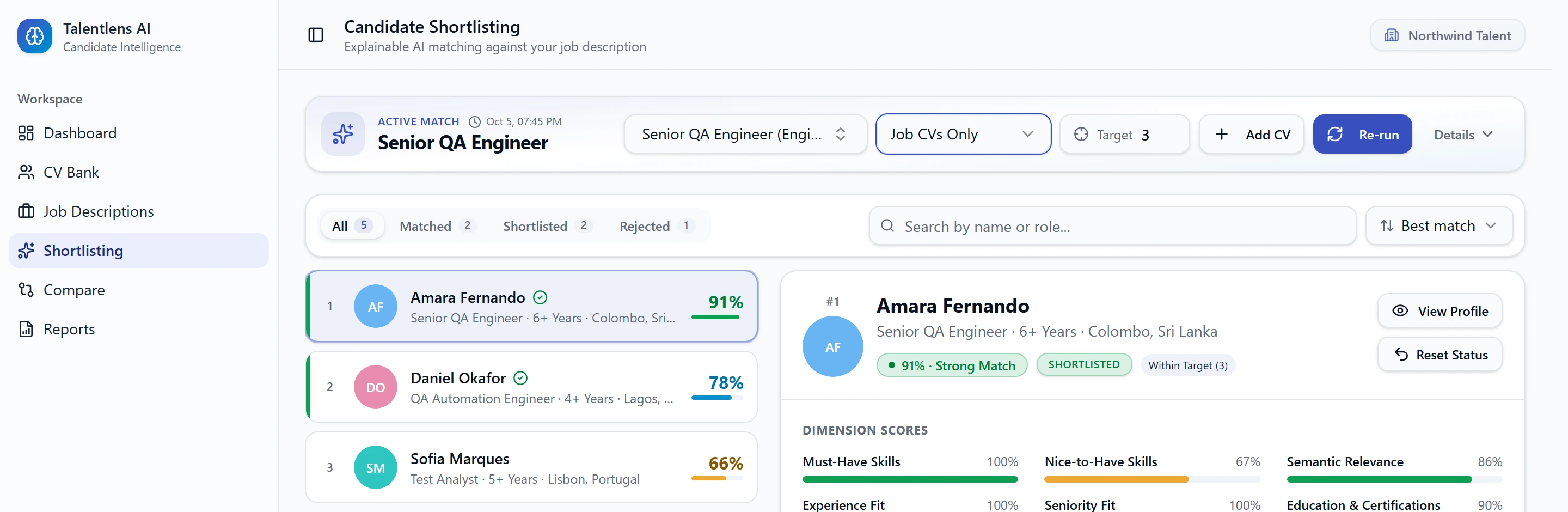Viewport: 1568px width, 512px height.
Task: Open Dashboard from the sidebar
Action: pos(139,133)
